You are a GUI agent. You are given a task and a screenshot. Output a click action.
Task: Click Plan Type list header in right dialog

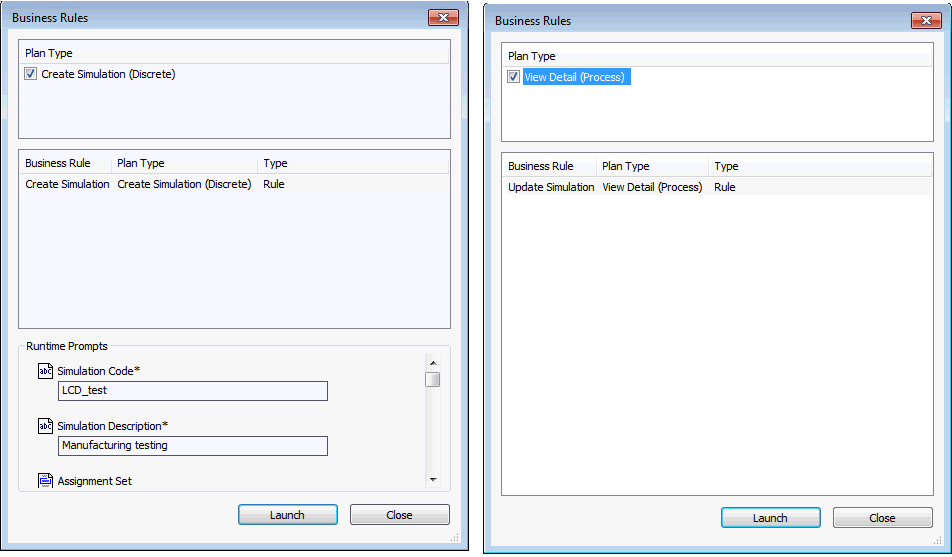(717, 56)
